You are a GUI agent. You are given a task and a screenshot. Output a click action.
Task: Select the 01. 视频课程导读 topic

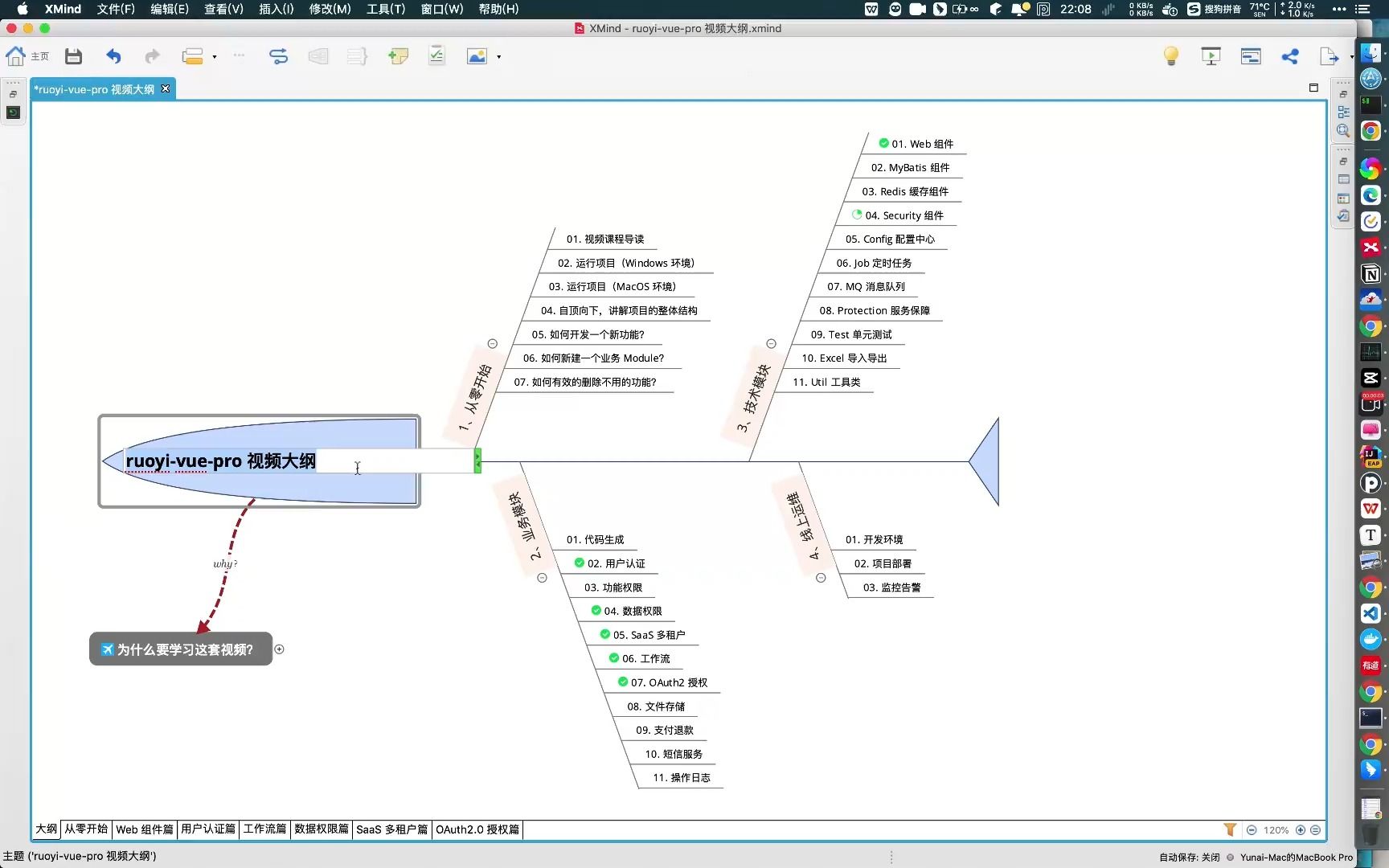click(605, 240)
